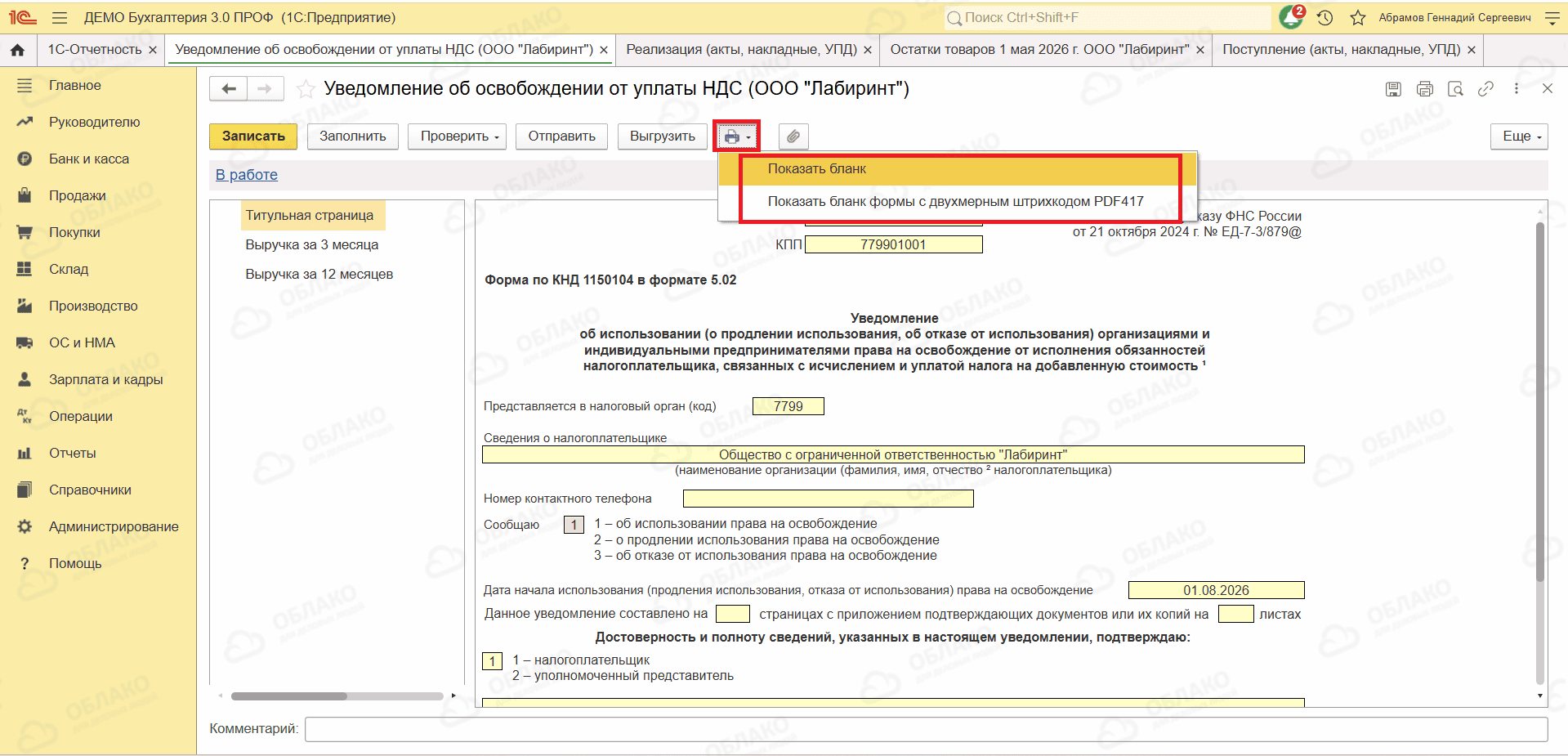Click the Номер контактного телефона field

click(x=829, y=499)
